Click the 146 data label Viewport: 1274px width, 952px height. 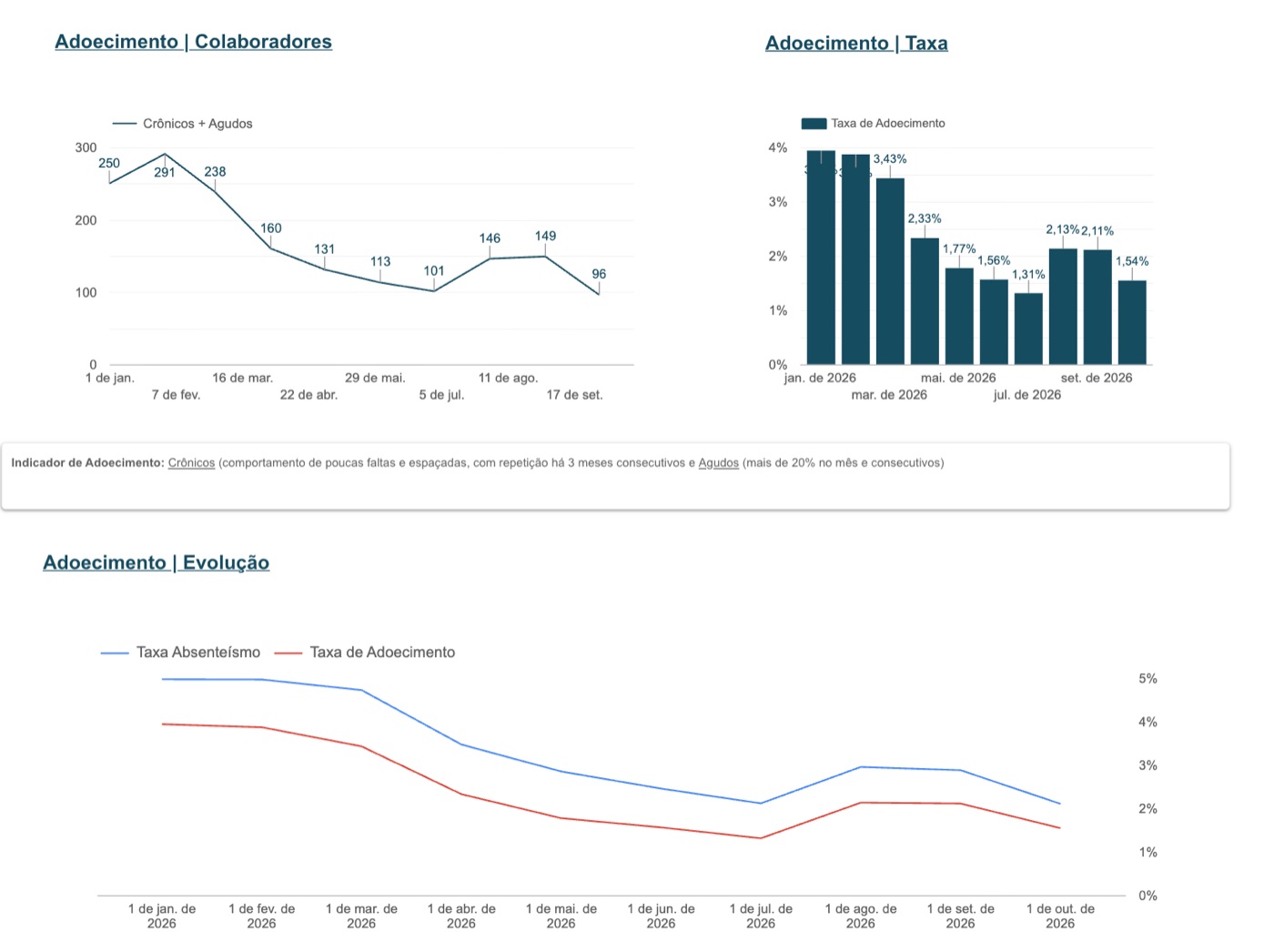[x=490, y=238]
